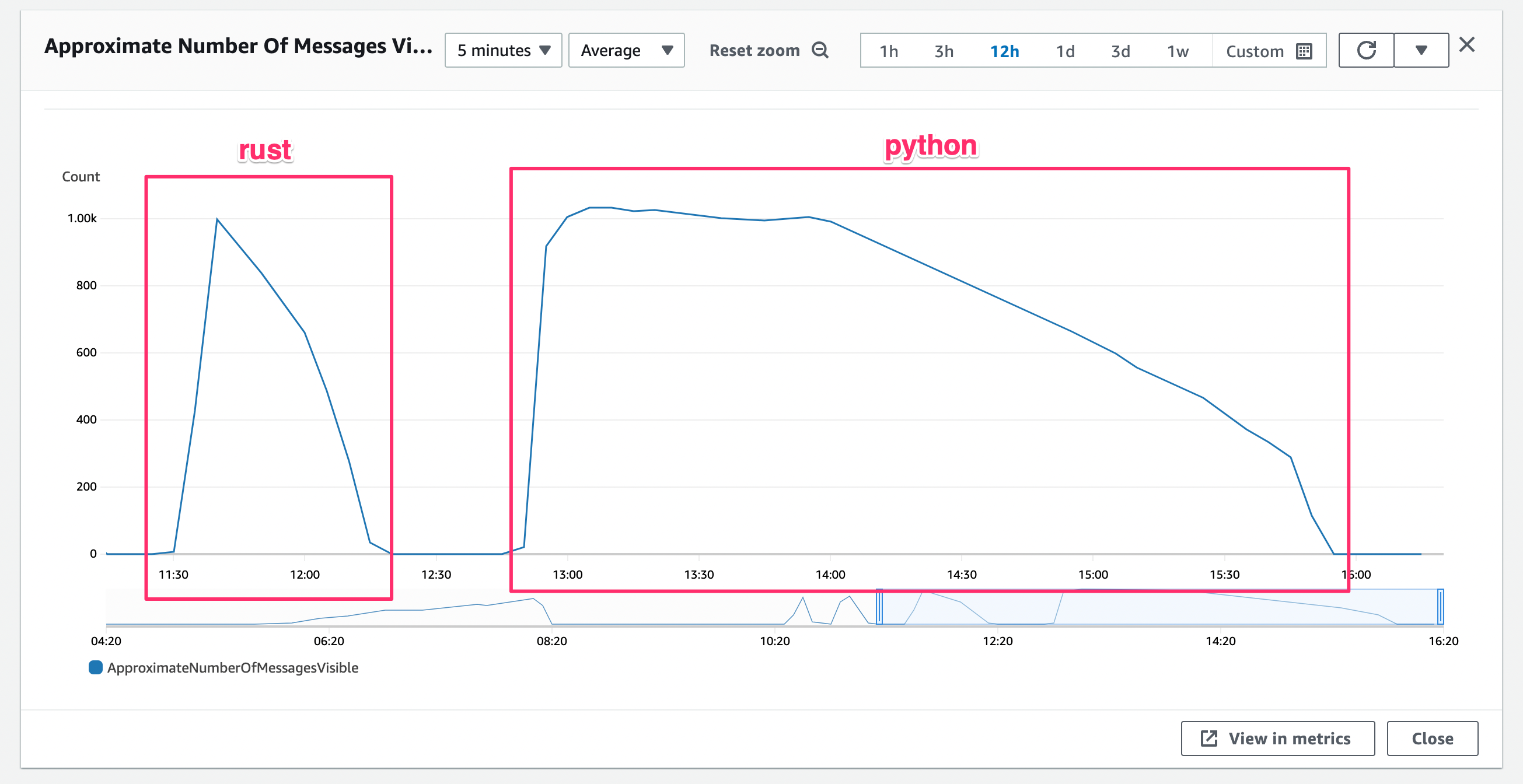Toggle ApproximateNumberOfMessagesVisible legend color swatch

click(95, 667)
